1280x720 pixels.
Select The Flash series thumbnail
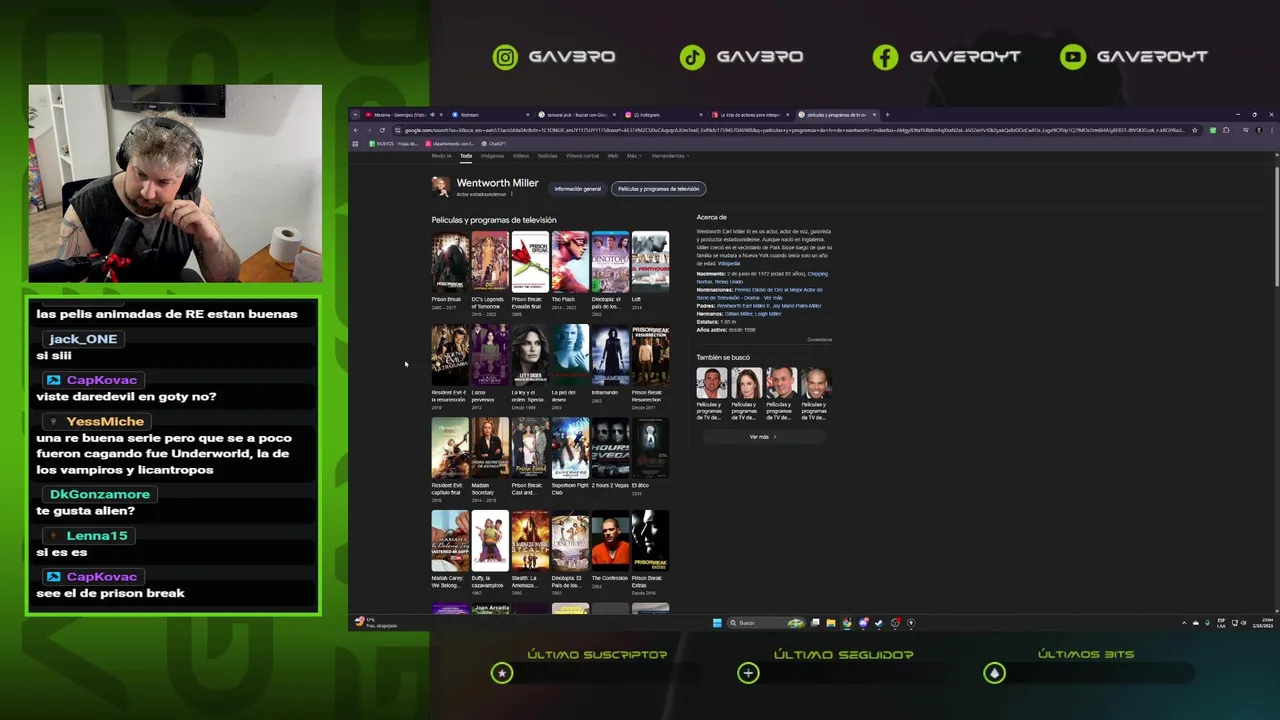click(x=570, y=261)
